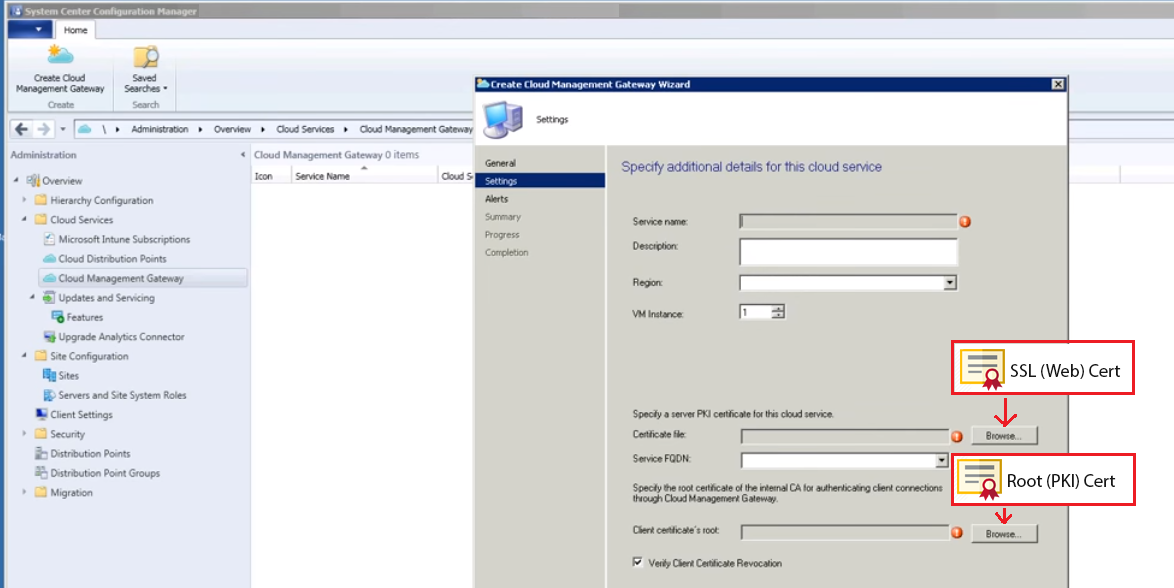
Task: Click the Updates and Servicing icon
Action: coord(49,297)
